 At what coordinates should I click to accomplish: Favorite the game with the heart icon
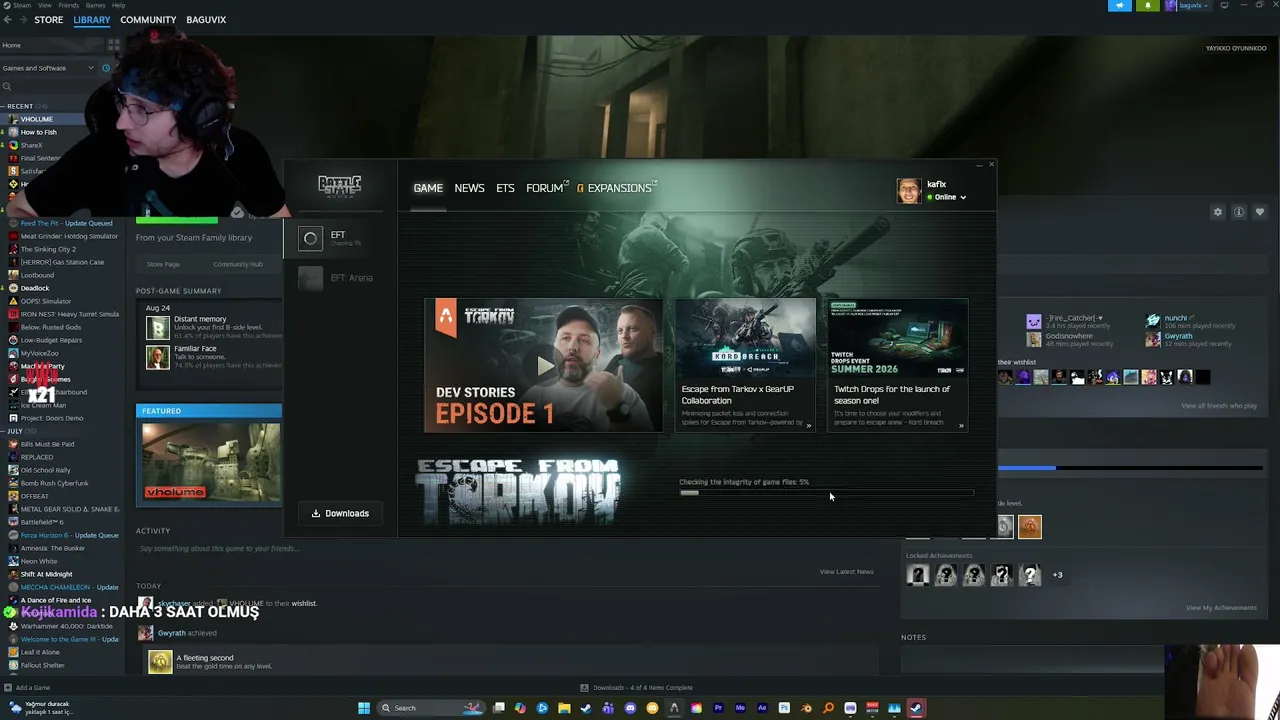click(1260, 212)
